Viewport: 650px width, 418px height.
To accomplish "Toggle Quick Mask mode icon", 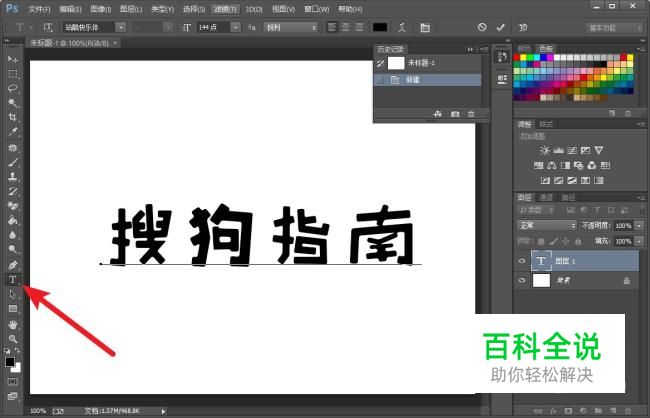I will [x=12, y=382].
